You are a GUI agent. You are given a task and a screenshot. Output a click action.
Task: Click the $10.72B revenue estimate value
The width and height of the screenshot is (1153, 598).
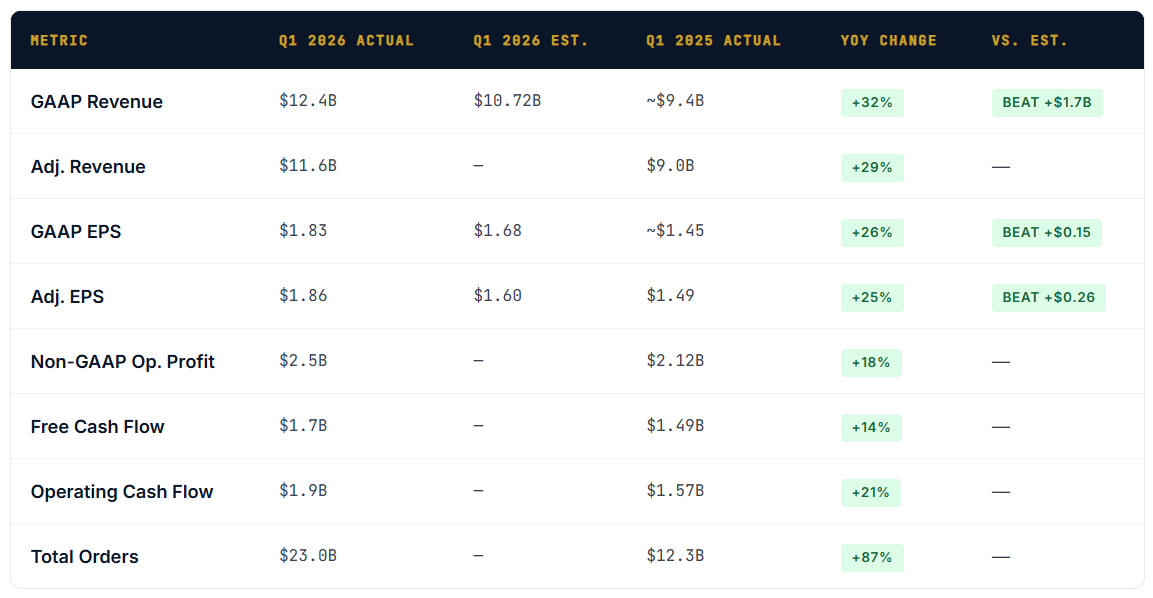point(507,100)
